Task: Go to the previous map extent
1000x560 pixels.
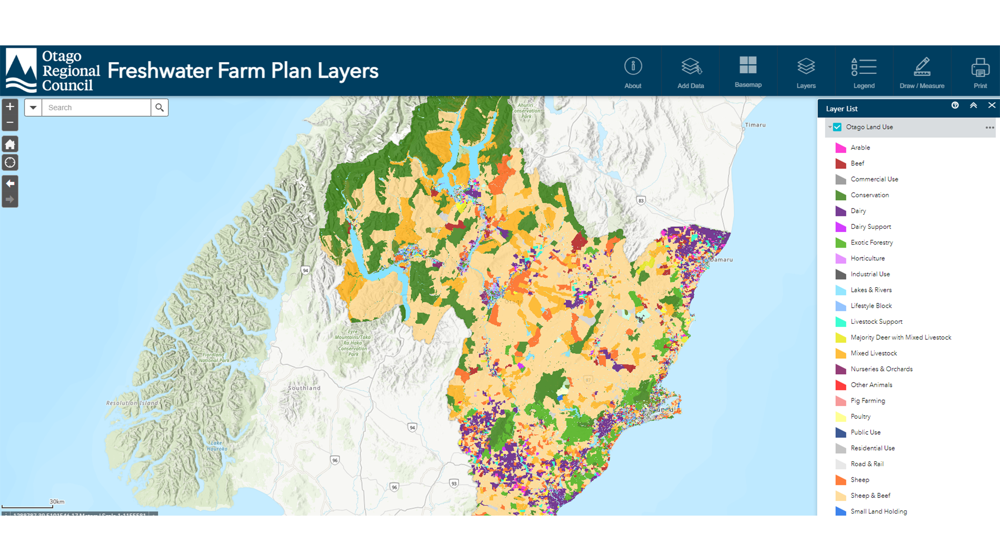Action: [x=10, y=184]
